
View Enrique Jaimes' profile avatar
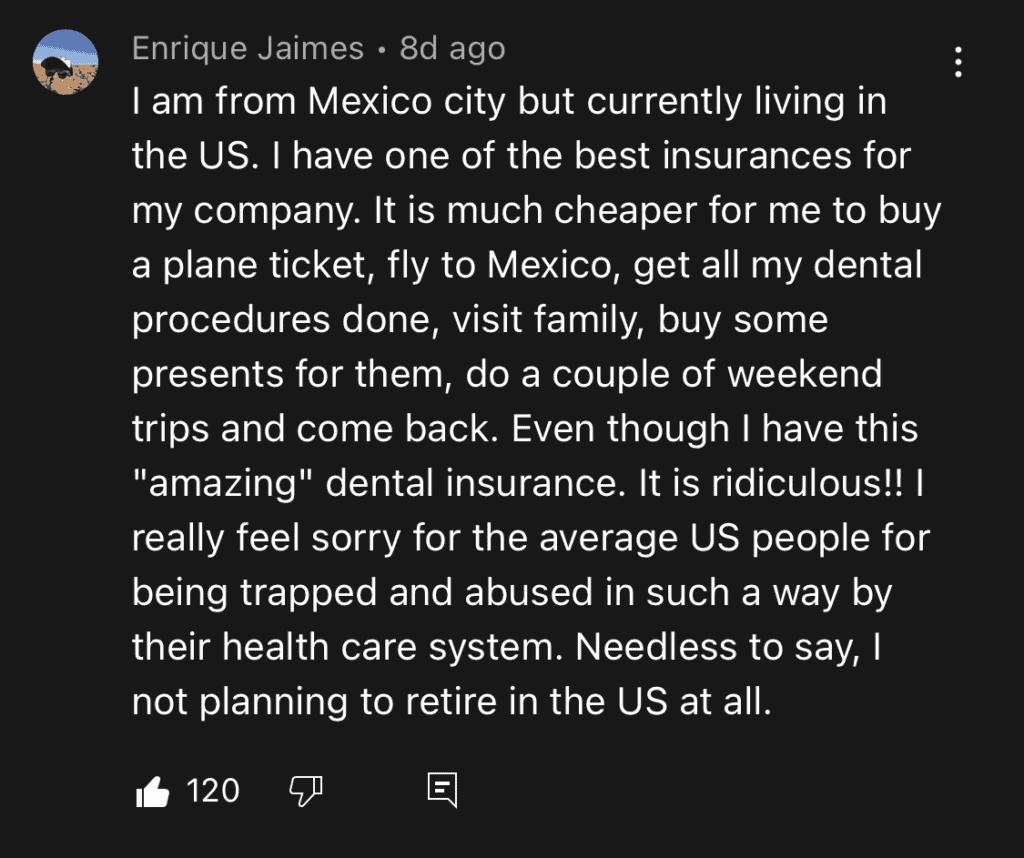tap(65, 62)
